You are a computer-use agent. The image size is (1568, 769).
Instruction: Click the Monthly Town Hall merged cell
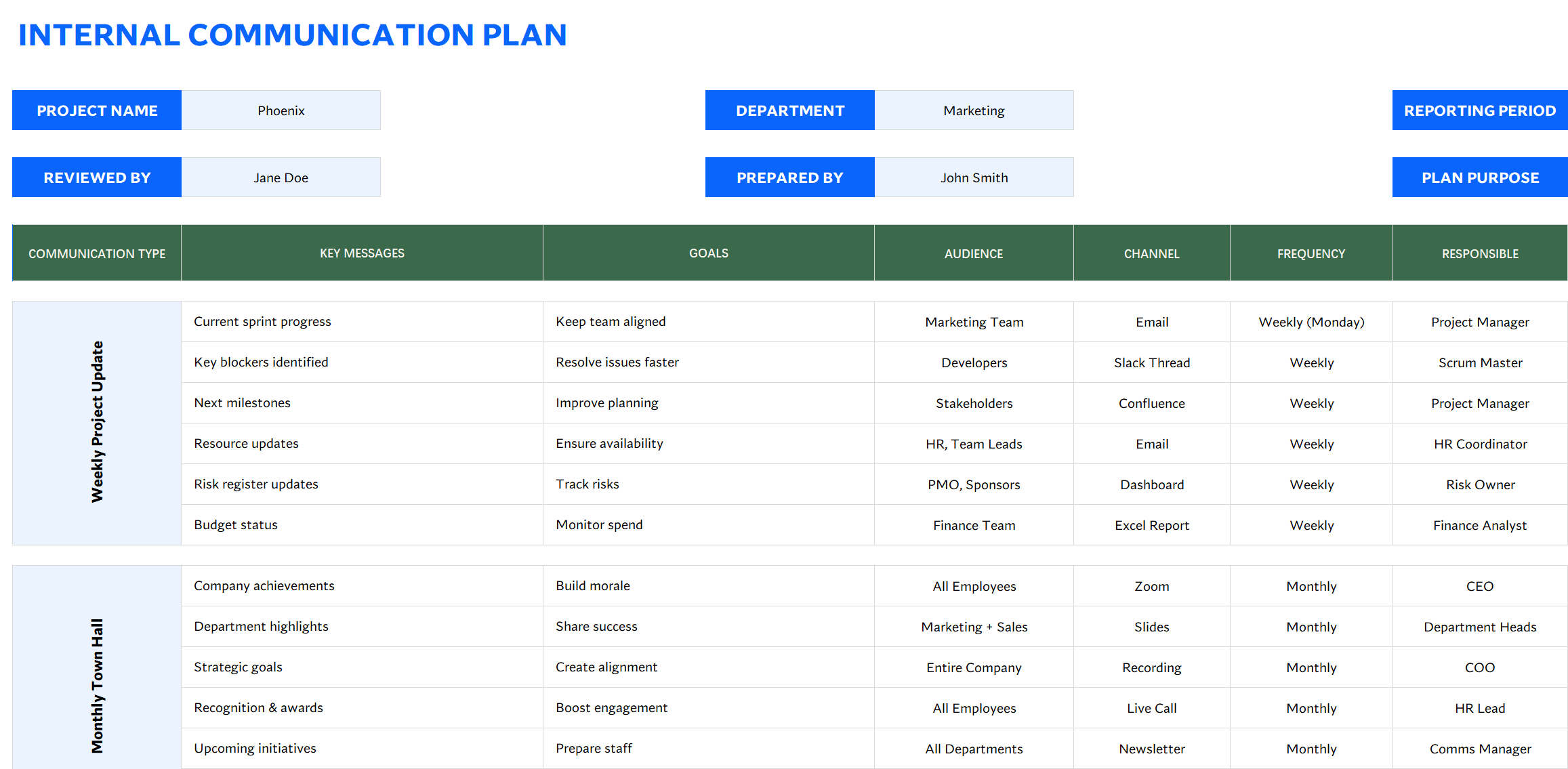pyautogui.click(x=97, y=667)
